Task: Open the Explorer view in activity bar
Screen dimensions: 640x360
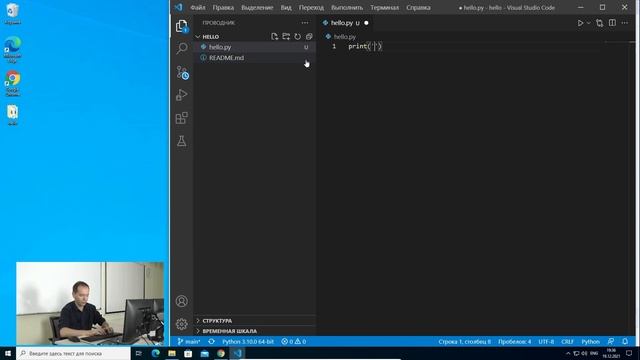Action: coord(182,26)
